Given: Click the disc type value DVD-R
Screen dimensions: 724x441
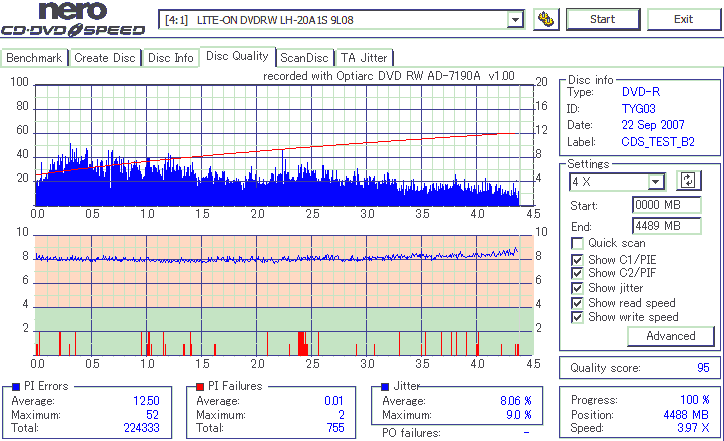Looking at the screenshot, I should pos(641,92).
